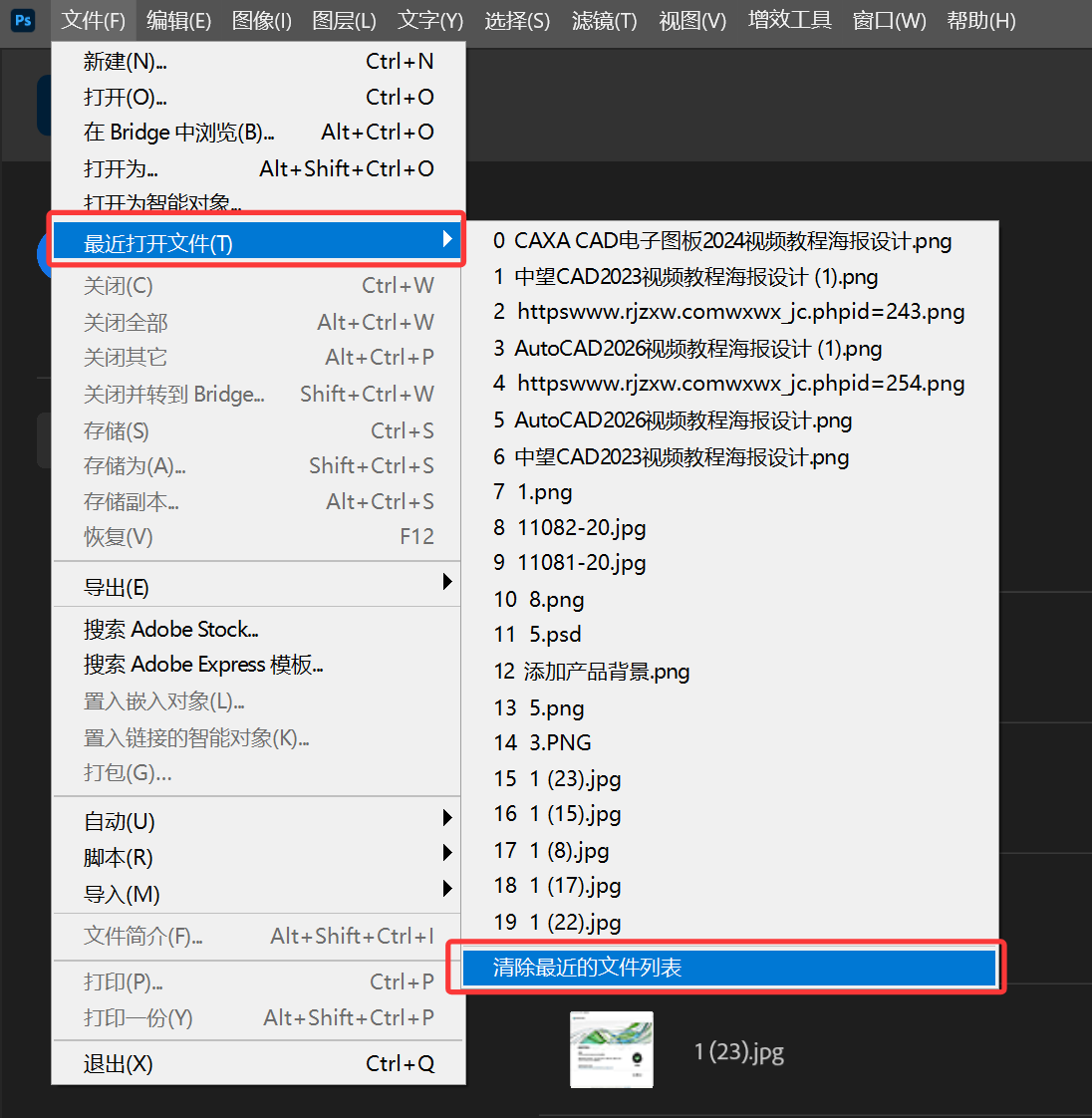
Task: Select 在 Bridge 中浏览(B)... entry
Action: (258, 133)
